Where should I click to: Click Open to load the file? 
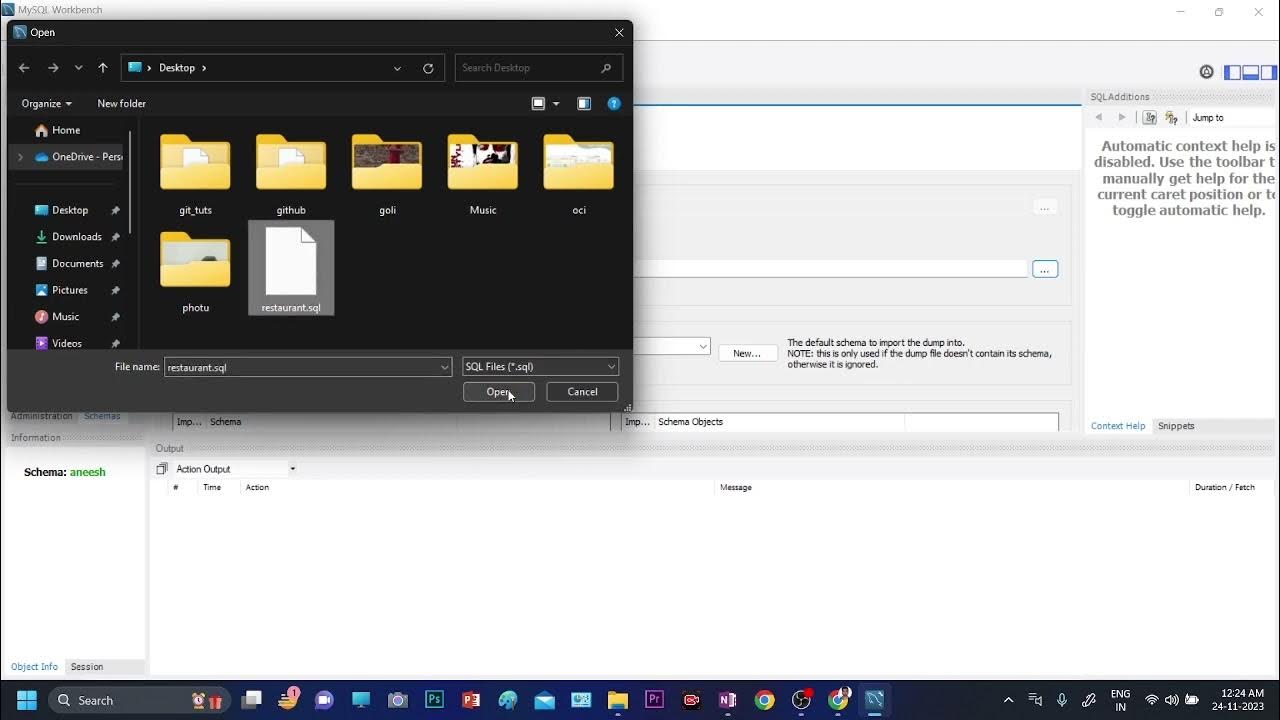click(x=498, y=392)
